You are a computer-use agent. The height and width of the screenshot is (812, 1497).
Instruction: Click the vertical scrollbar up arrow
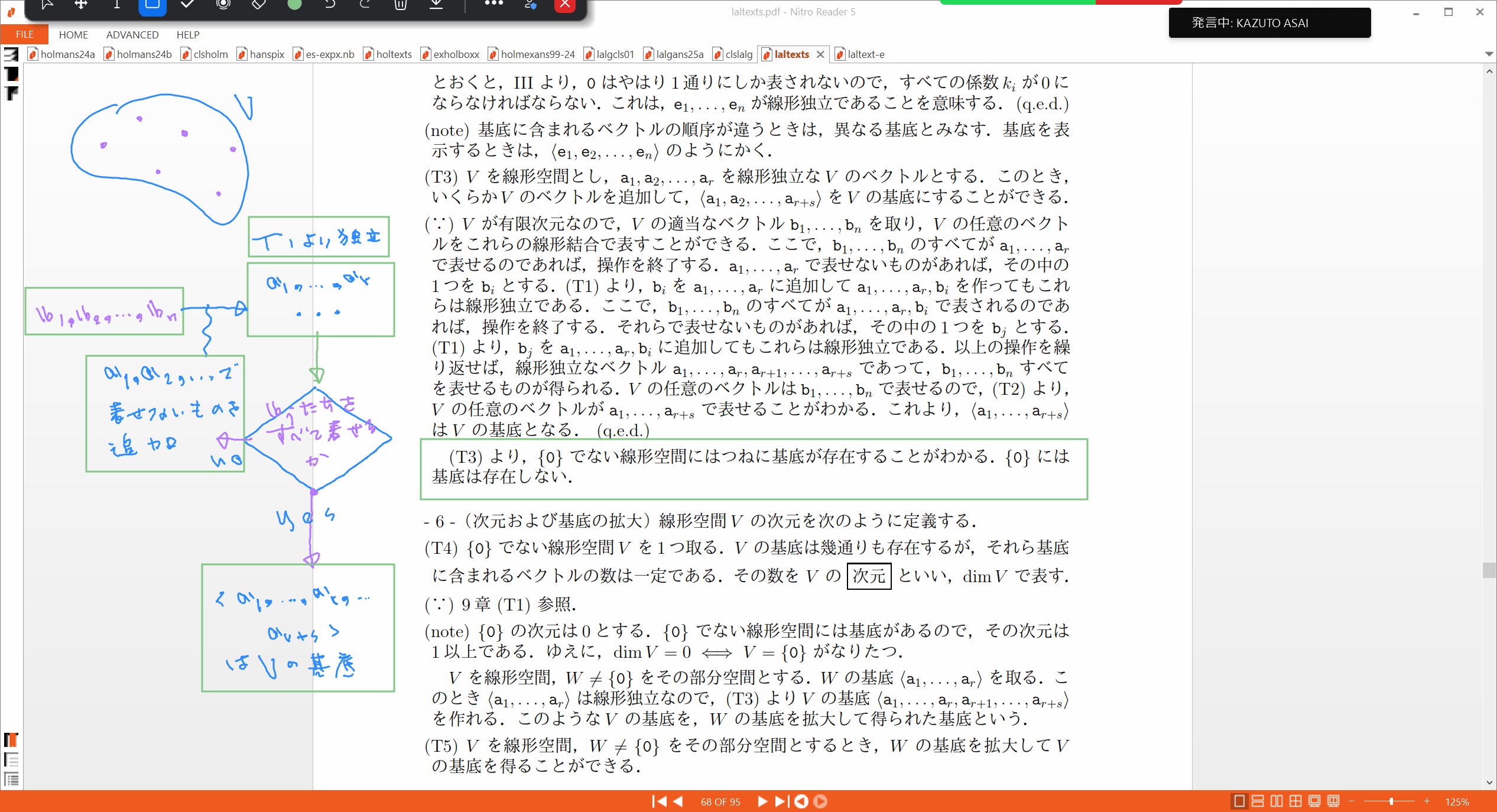(1489, 71)
